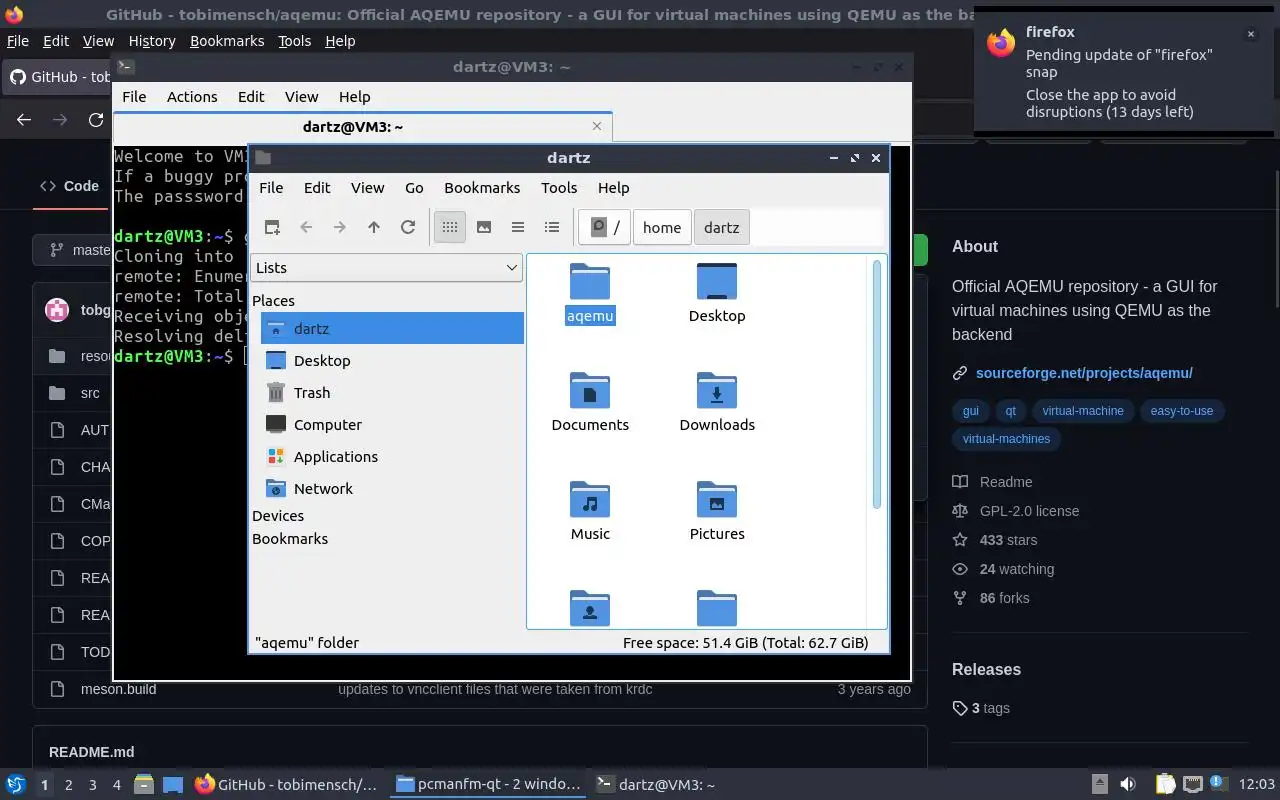Reload page in Firefox
This screenshot has width=1280, height=800.
point(96,120)
